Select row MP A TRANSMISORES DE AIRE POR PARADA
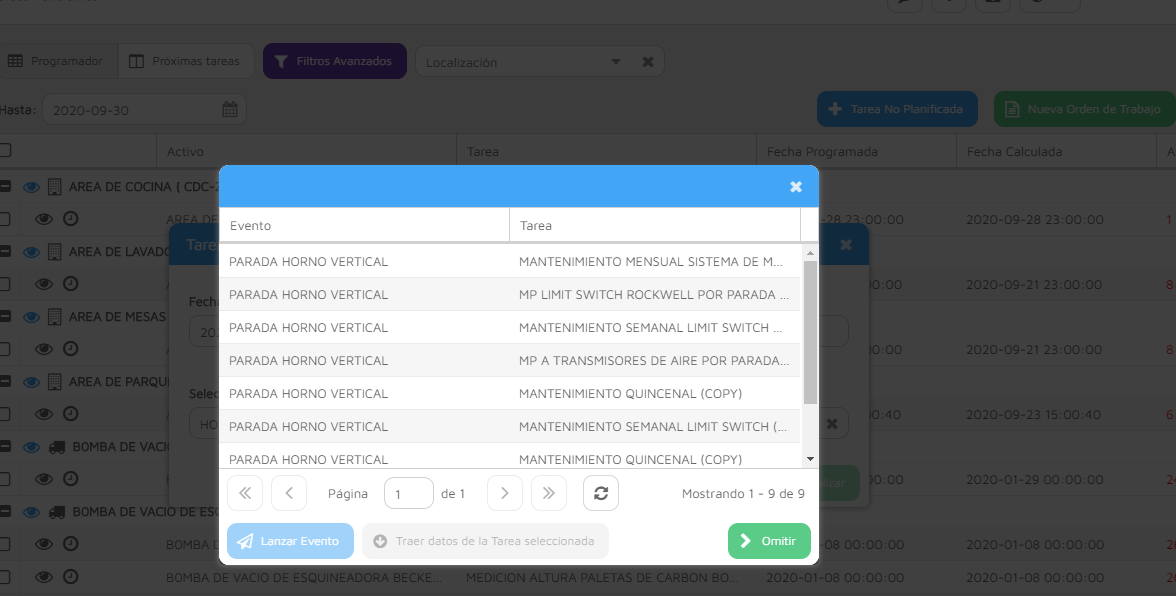1176x596 pixels. [510, 361]
